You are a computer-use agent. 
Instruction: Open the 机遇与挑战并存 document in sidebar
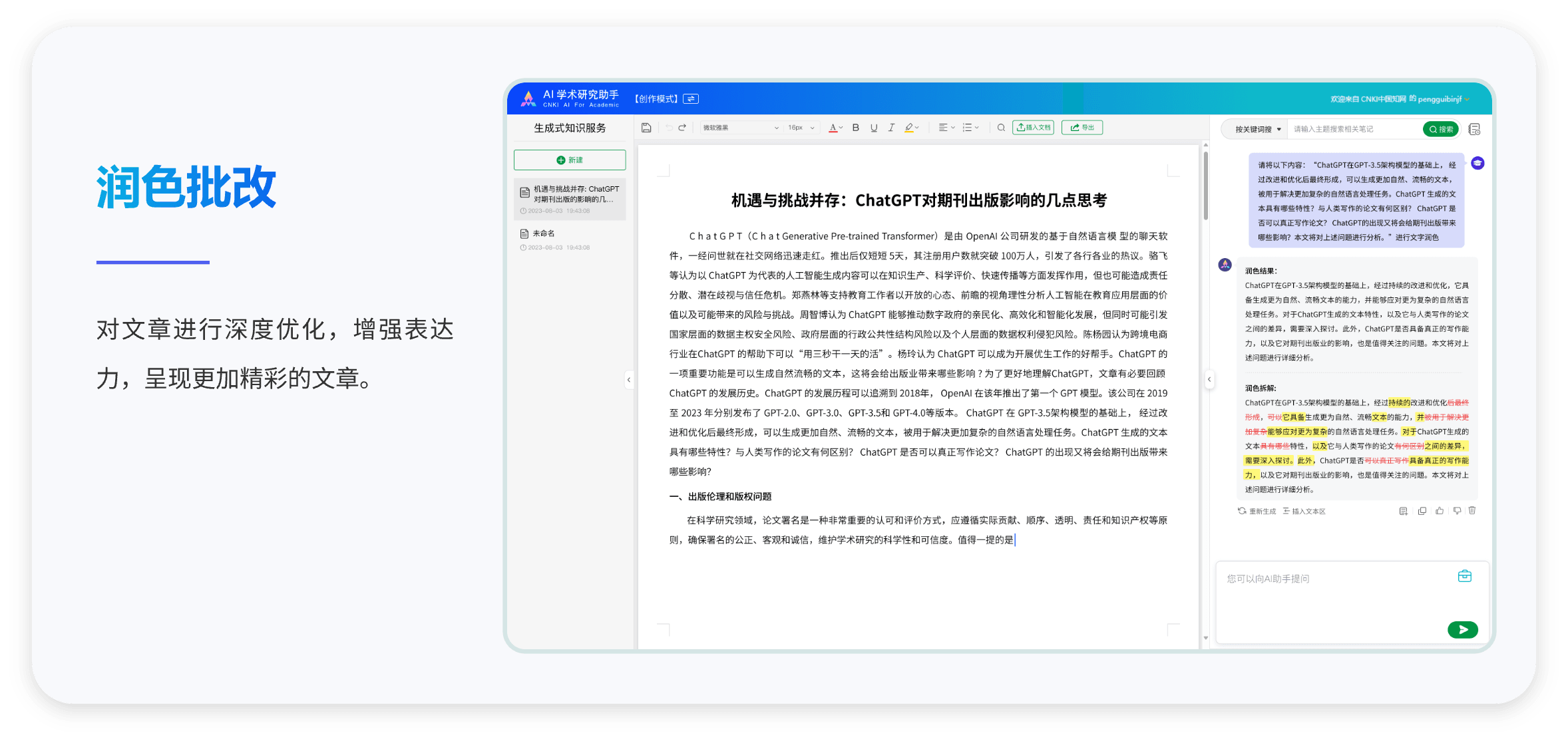570,199
